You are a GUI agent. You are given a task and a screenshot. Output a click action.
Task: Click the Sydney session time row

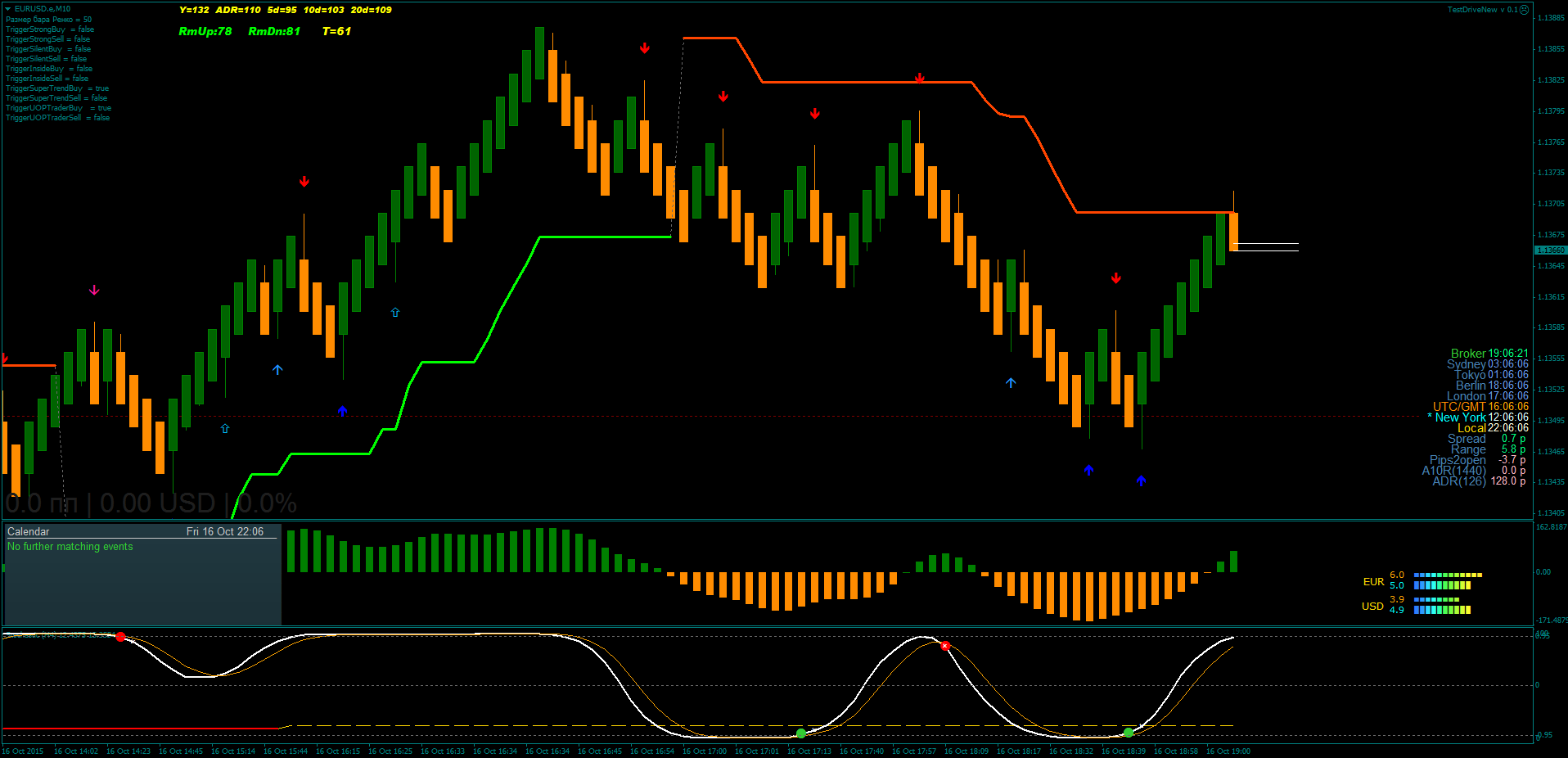1488,364
